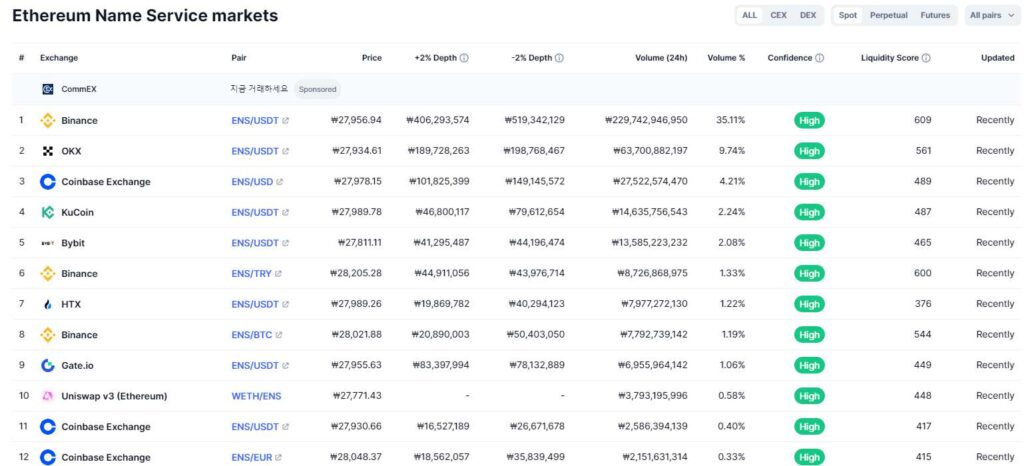Image resolution: width=1024 pixels, height=466 pixels.
Task: Click the High badge in HTX row
Action: pyautogui.click(x=809, y=304)
